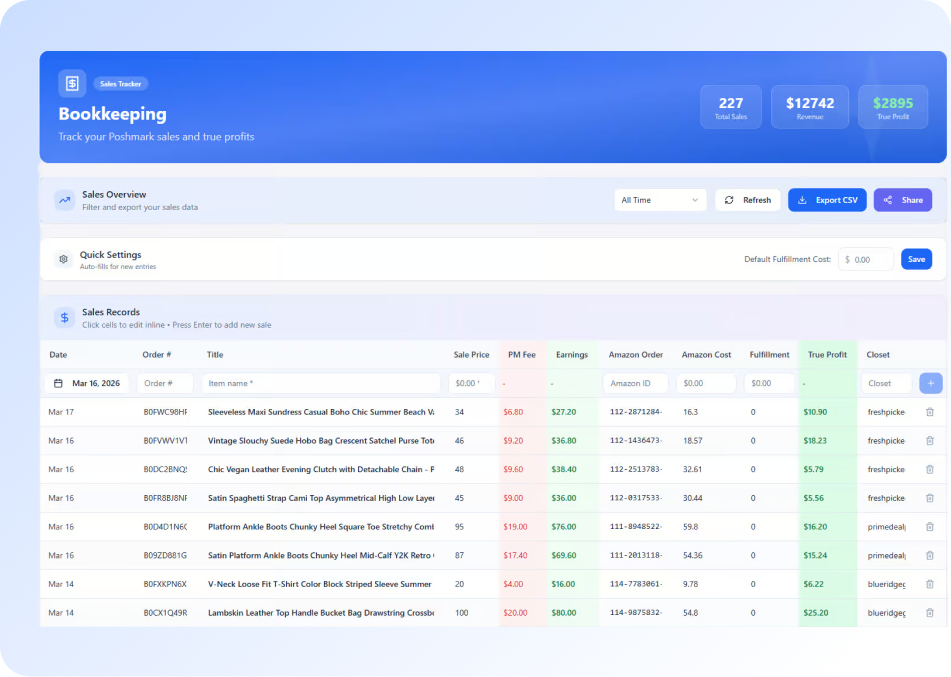951x677 pixels.
Task: Open the Mar 16, 2026 date picker
Action: pyautogui.click(x=87, y=383)
